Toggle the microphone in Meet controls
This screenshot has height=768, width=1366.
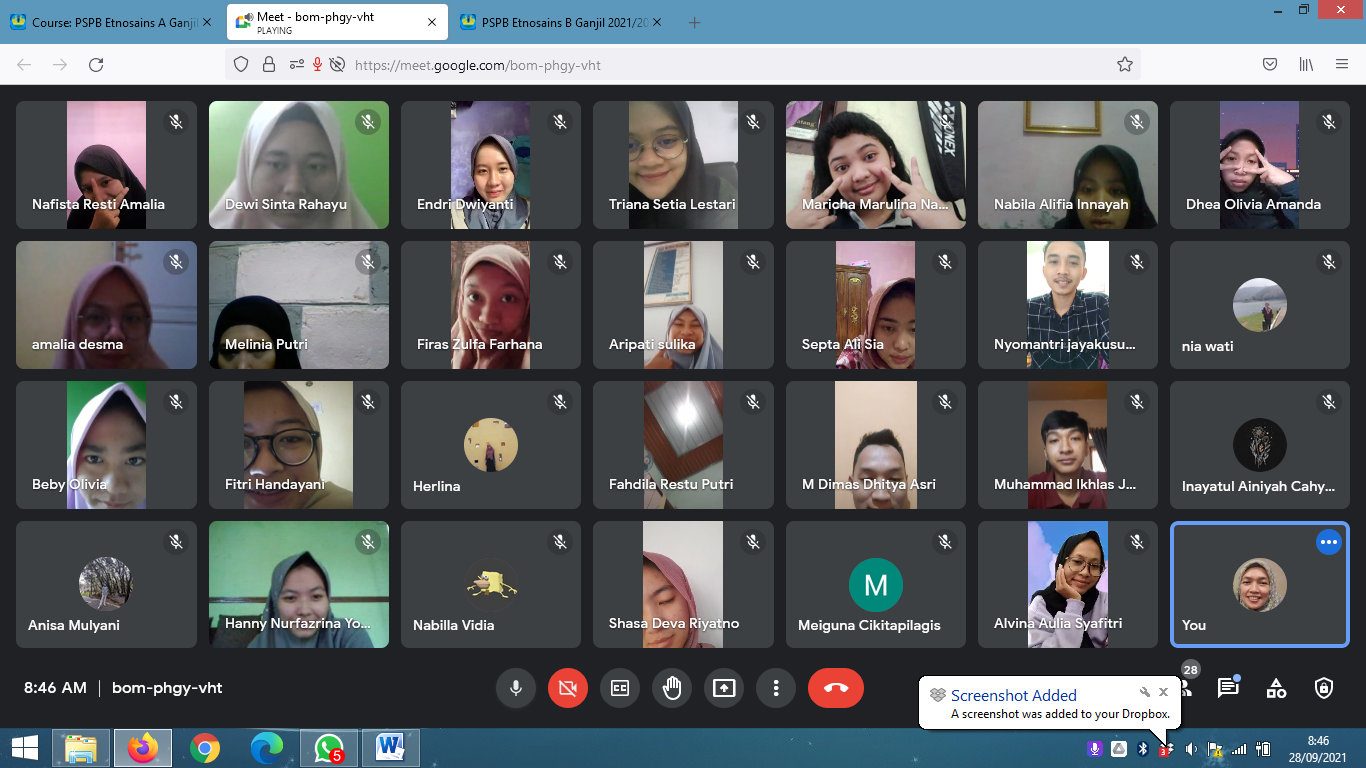(515, 688)
